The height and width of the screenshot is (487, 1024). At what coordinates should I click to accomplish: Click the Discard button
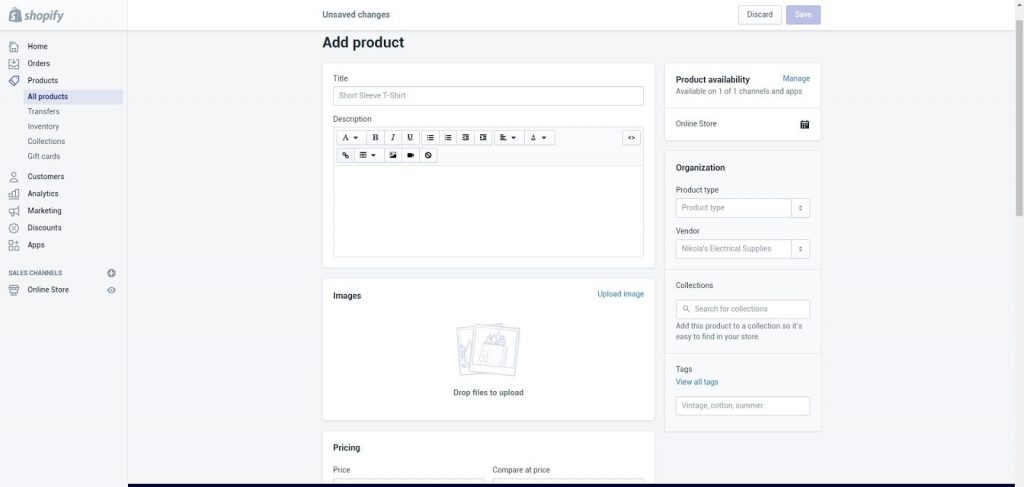[x=759, y=15]
